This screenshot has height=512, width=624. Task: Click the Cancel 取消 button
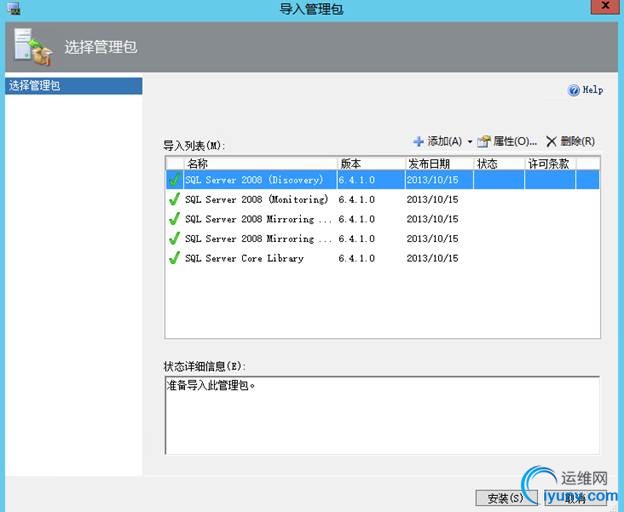575,498
